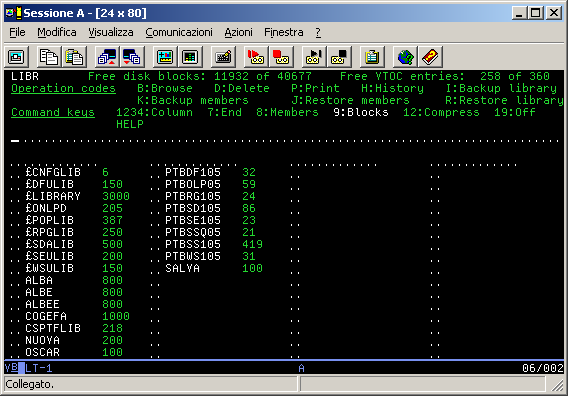Stop macro recording with red square icon
This screenshot has width=568, height=396.
(x=281, y=57)
